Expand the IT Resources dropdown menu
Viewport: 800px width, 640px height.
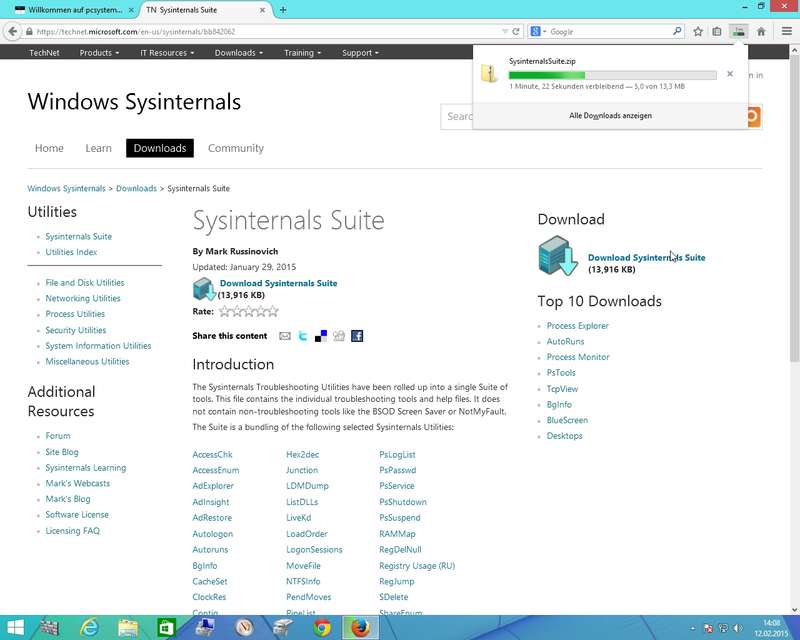[167, 53]
